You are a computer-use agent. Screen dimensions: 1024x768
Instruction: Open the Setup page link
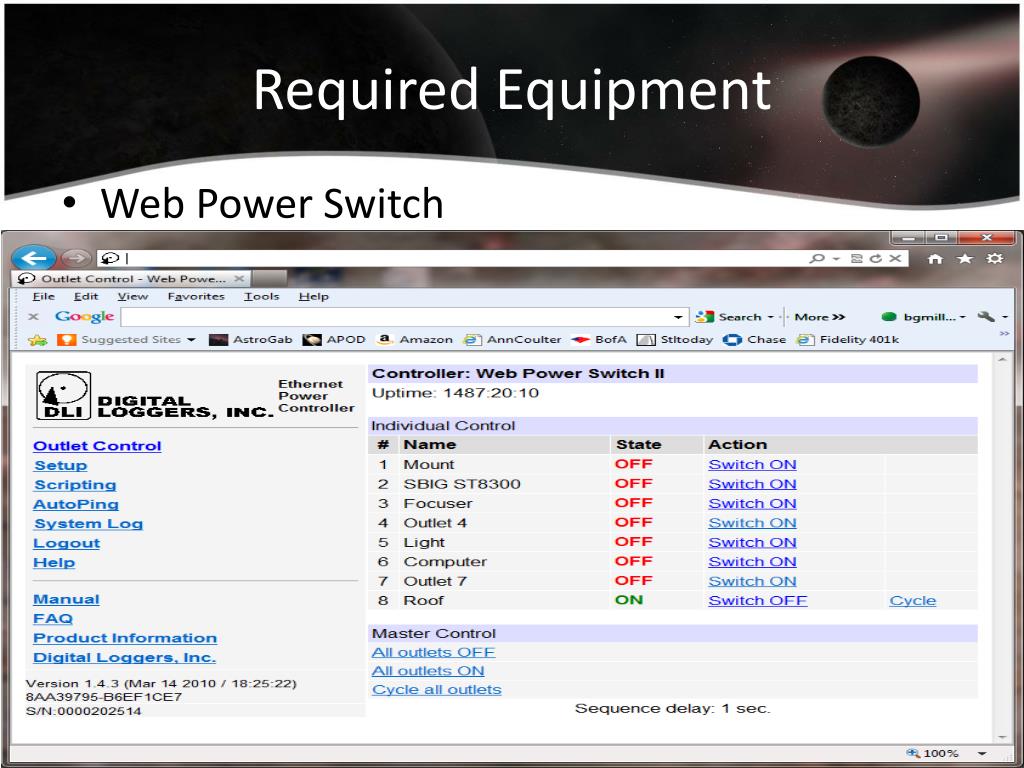[x=60, y=466]
